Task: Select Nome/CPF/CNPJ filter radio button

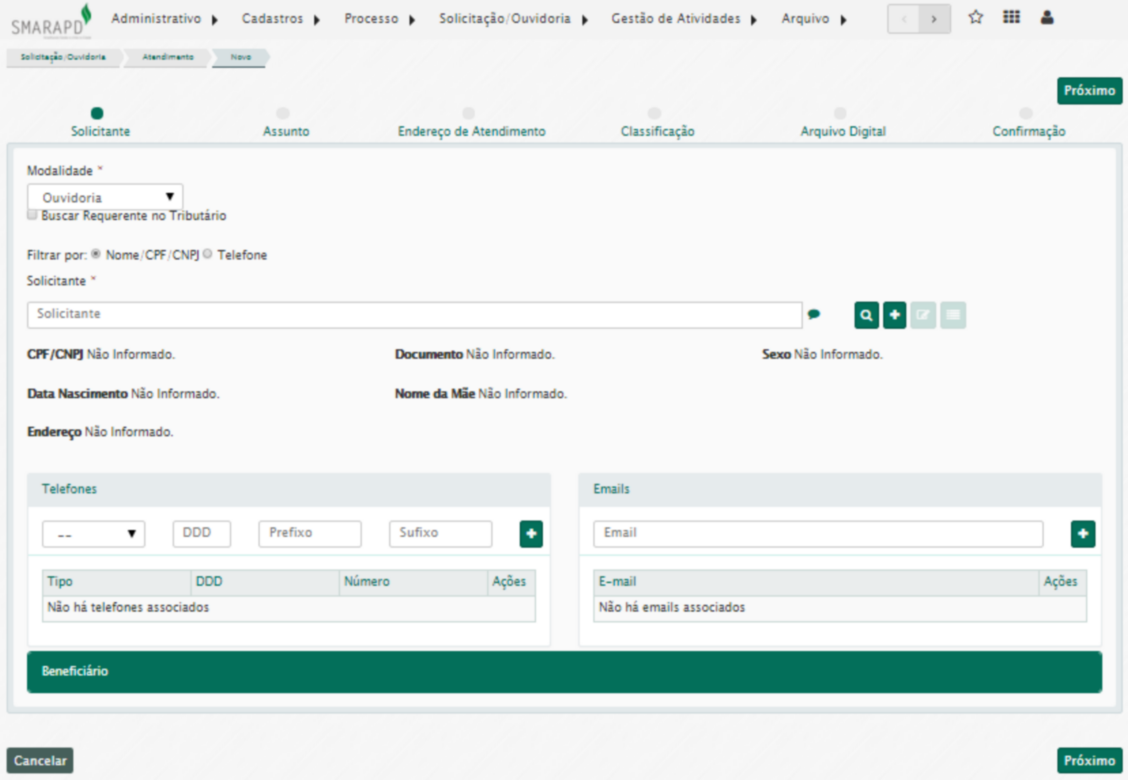Action: 97,255
